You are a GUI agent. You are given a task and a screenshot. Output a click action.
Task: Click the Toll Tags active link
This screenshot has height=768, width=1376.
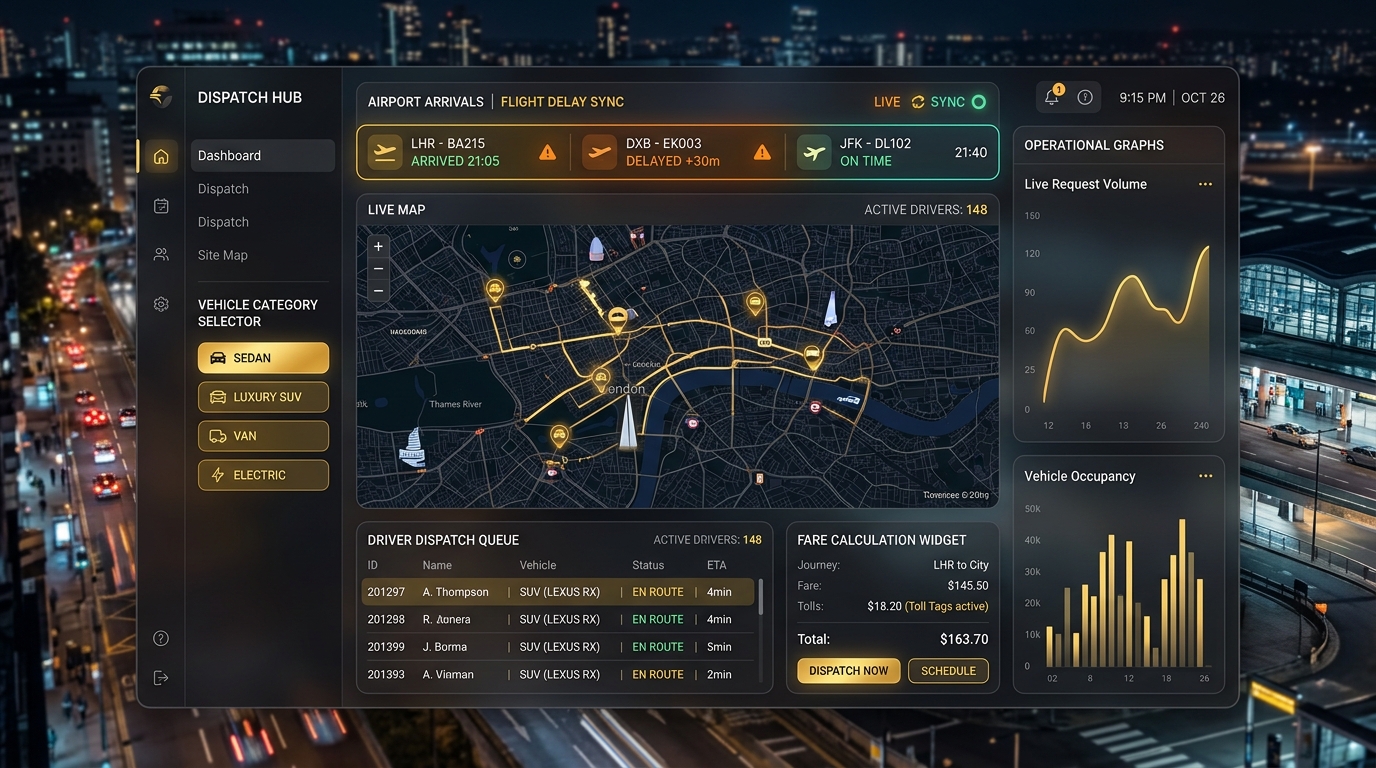click(x=947, y=606)
